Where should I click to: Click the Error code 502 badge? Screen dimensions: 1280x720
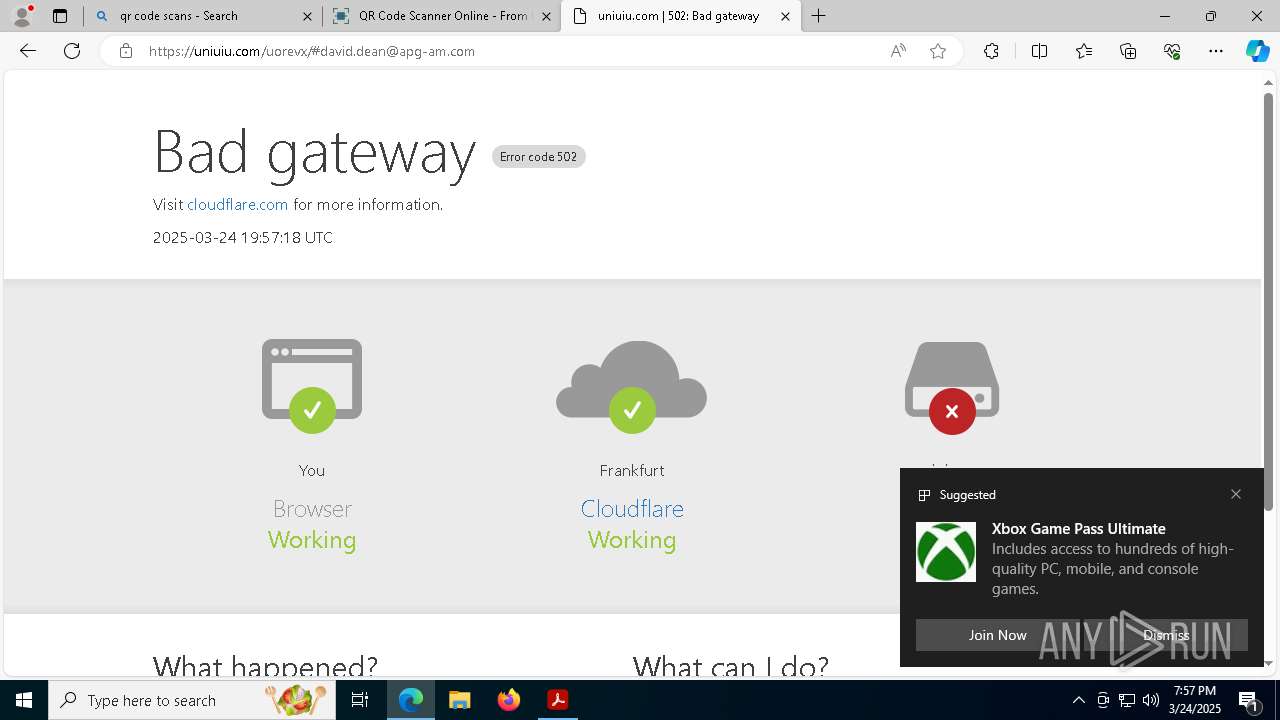pos(538,157)
